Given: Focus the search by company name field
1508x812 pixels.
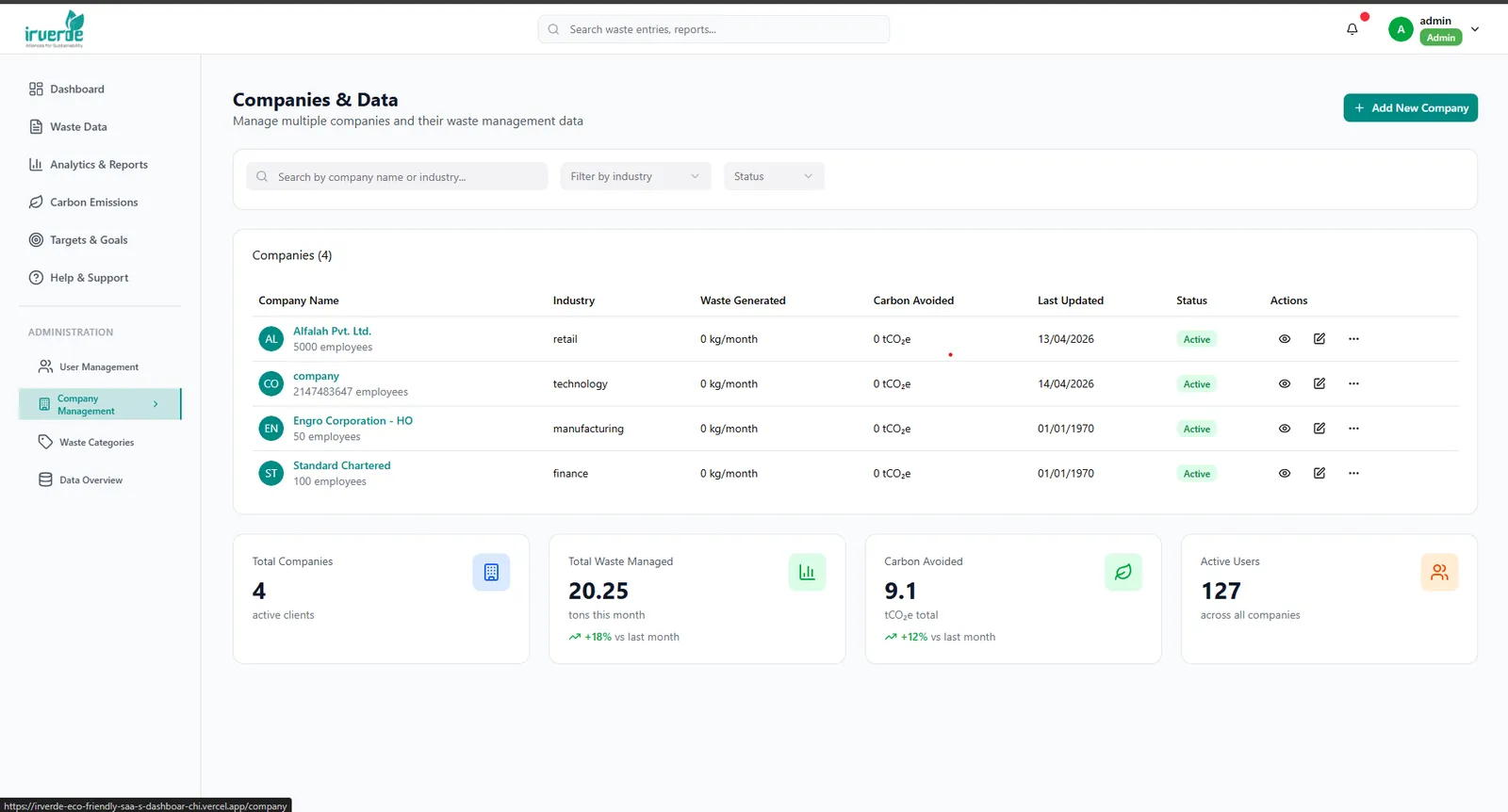Looking at the screenshot, I should pyautogui.click(x=397, y=176).
